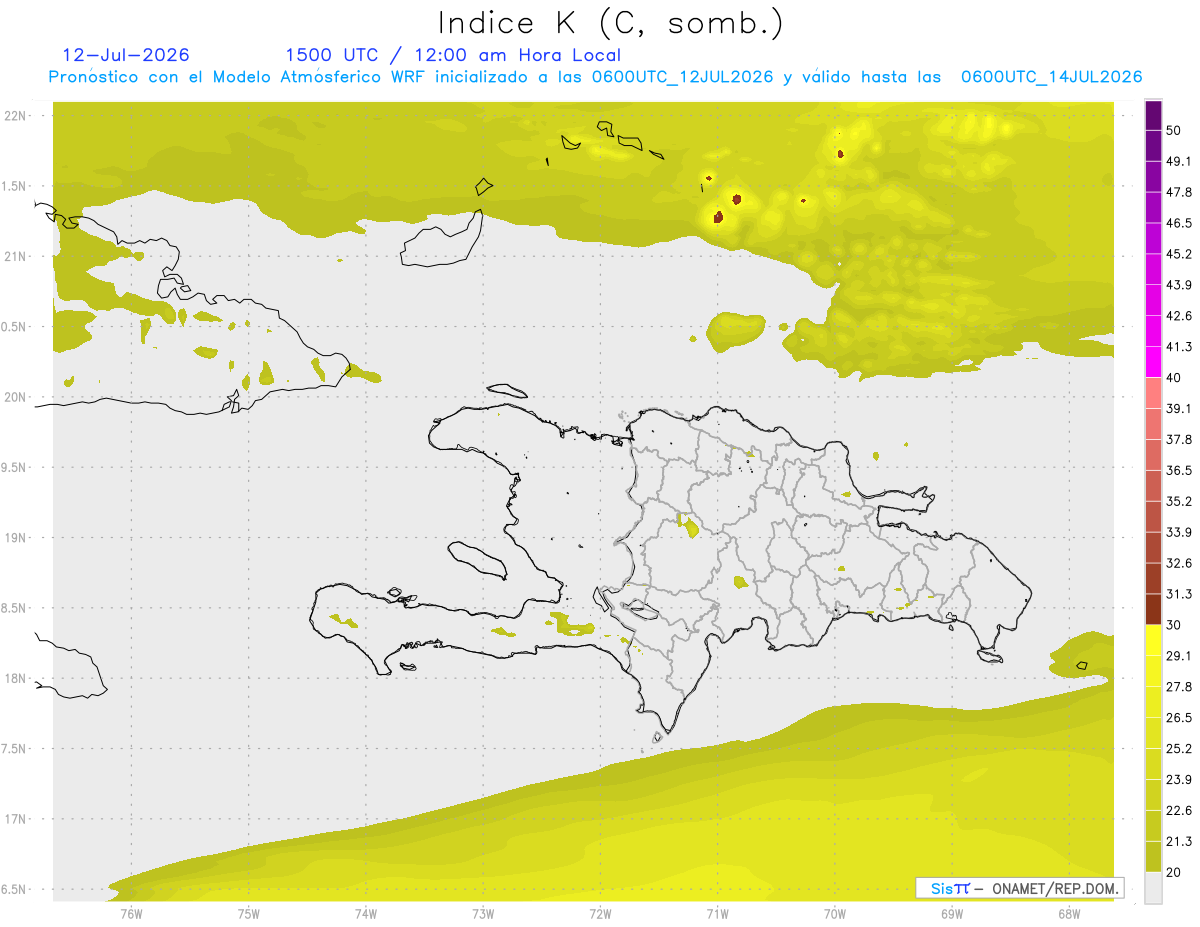Click the colorbar value "20"
Image resolution: width=1200 pixels, height=927 pixels.
pos(1174,873)
